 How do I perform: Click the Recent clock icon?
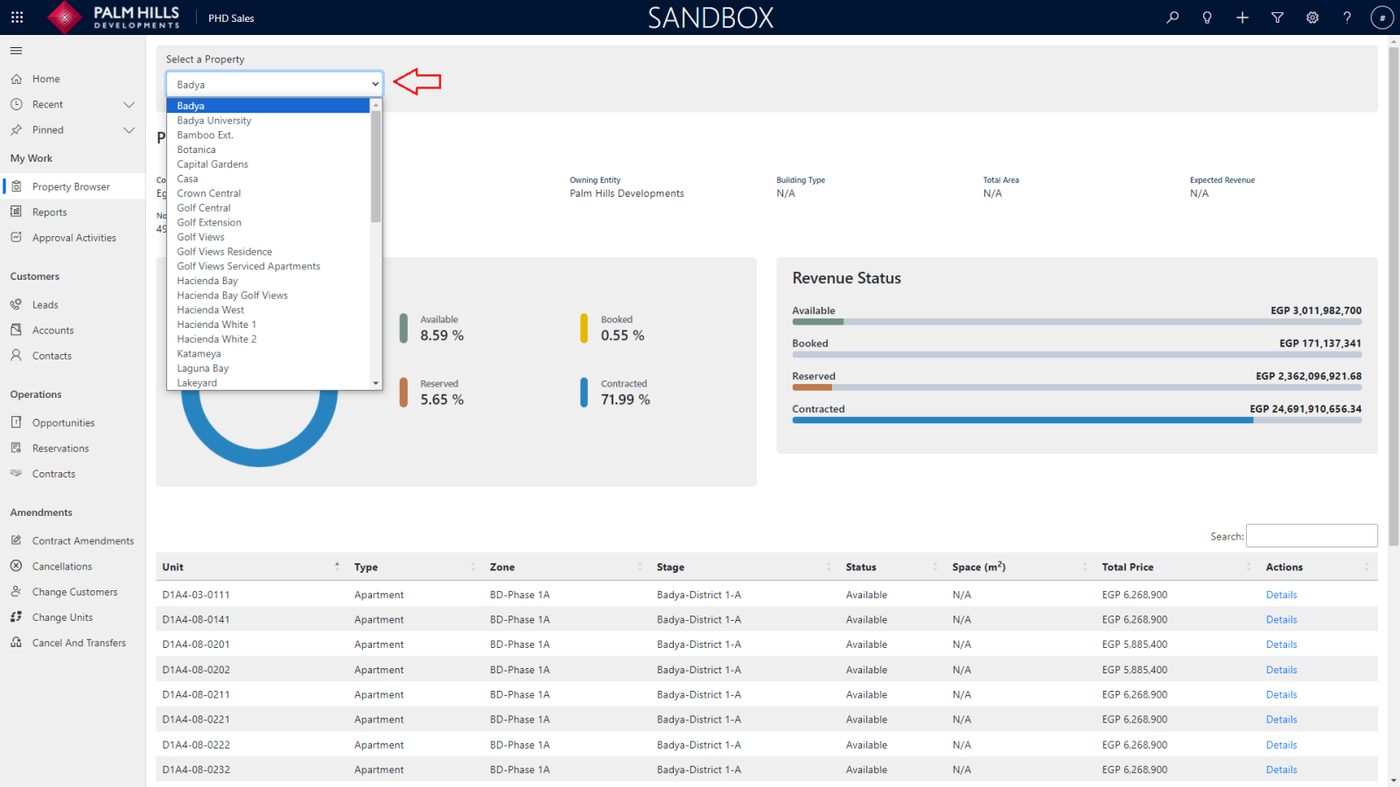tap(16, 104)
